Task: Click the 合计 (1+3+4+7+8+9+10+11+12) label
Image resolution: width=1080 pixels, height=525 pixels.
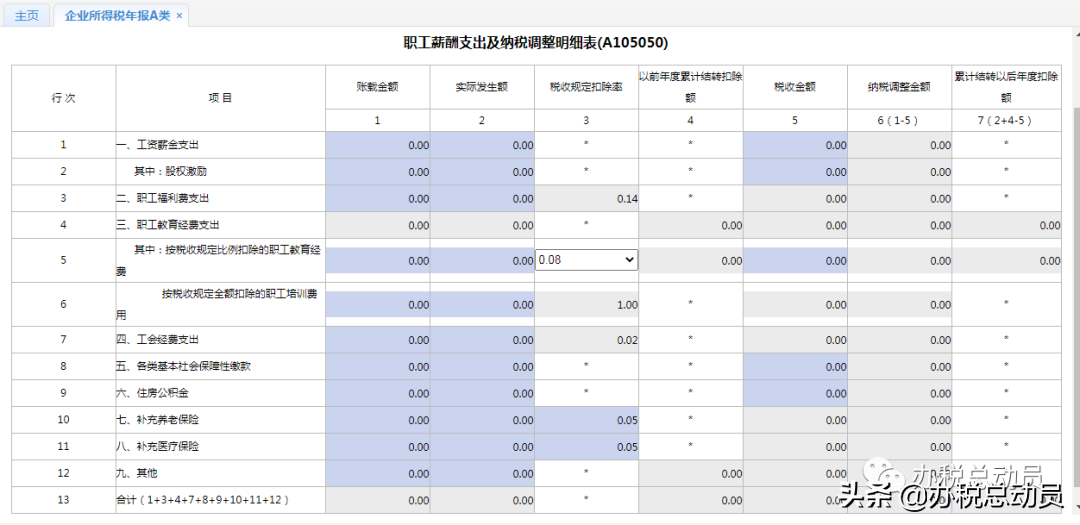Action: click(202, 500)
